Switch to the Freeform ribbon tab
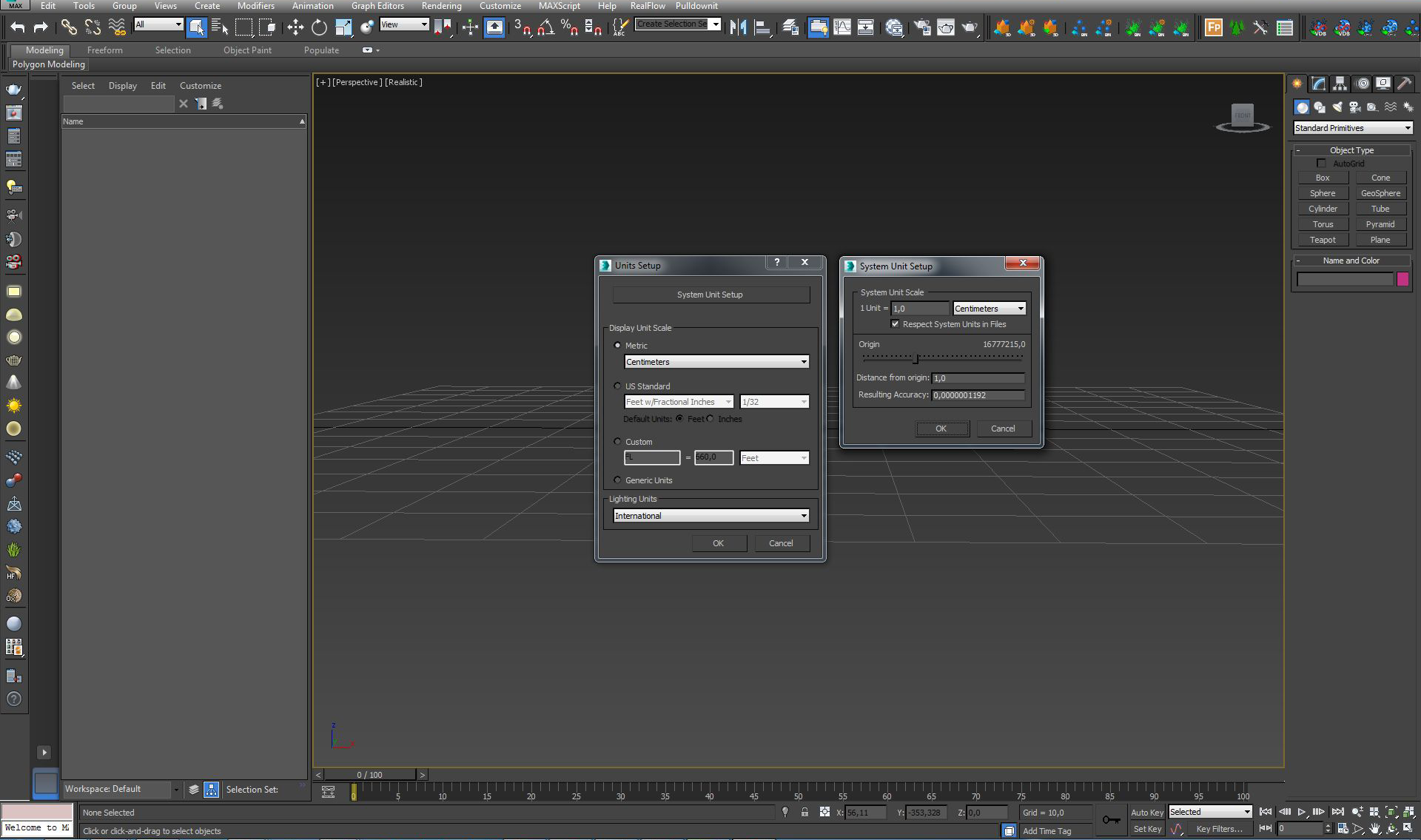Screen dimensions: 1421x840 104,50
